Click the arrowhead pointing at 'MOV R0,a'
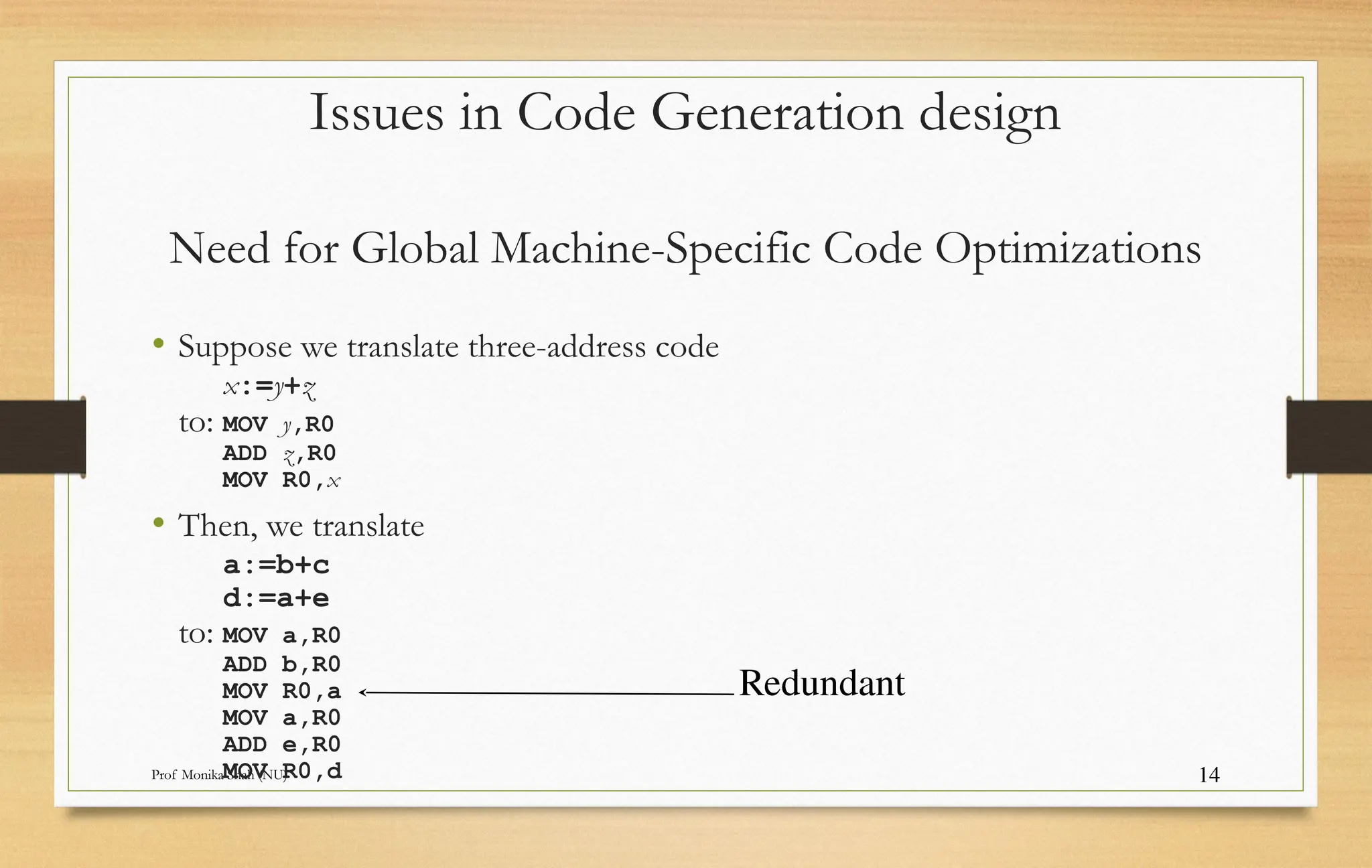Image resolution: width=1372 pixels, height=868 pixels. coord(363,693)
